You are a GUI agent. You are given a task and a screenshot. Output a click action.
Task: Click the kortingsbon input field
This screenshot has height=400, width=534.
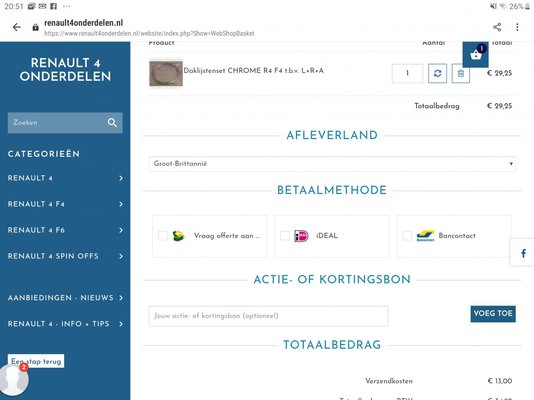pyautogui.click(x=268, y=316)
